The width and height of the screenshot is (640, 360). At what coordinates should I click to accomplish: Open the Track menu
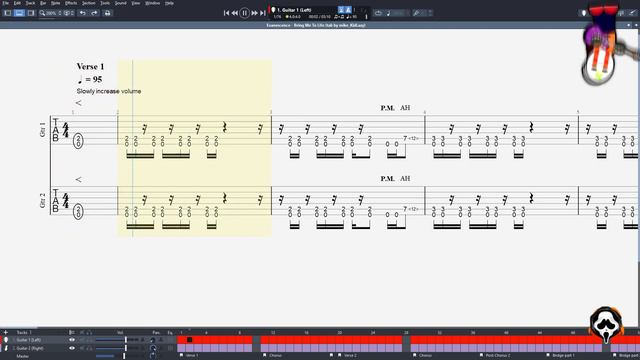pyautogui.click(x=30, y=3)
